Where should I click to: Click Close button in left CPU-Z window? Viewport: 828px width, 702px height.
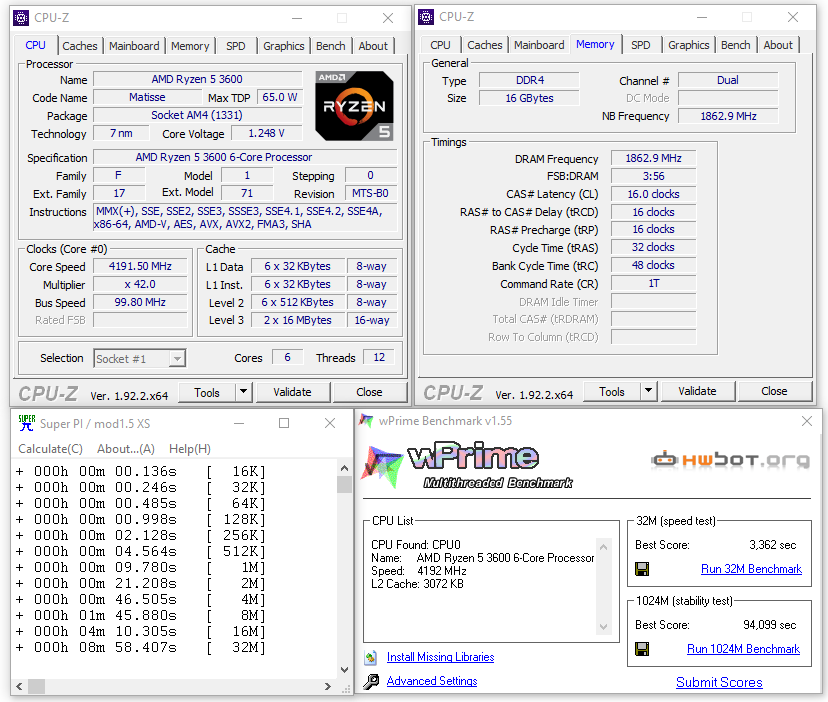click(369, 392)
